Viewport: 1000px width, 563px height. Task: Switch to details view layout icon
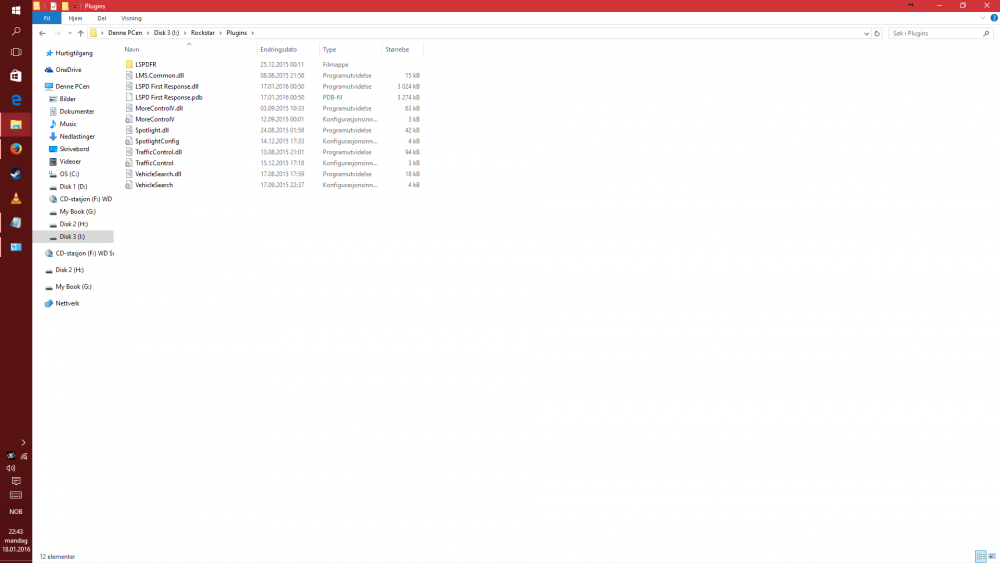pyautogui.click(x=981, y=556)
